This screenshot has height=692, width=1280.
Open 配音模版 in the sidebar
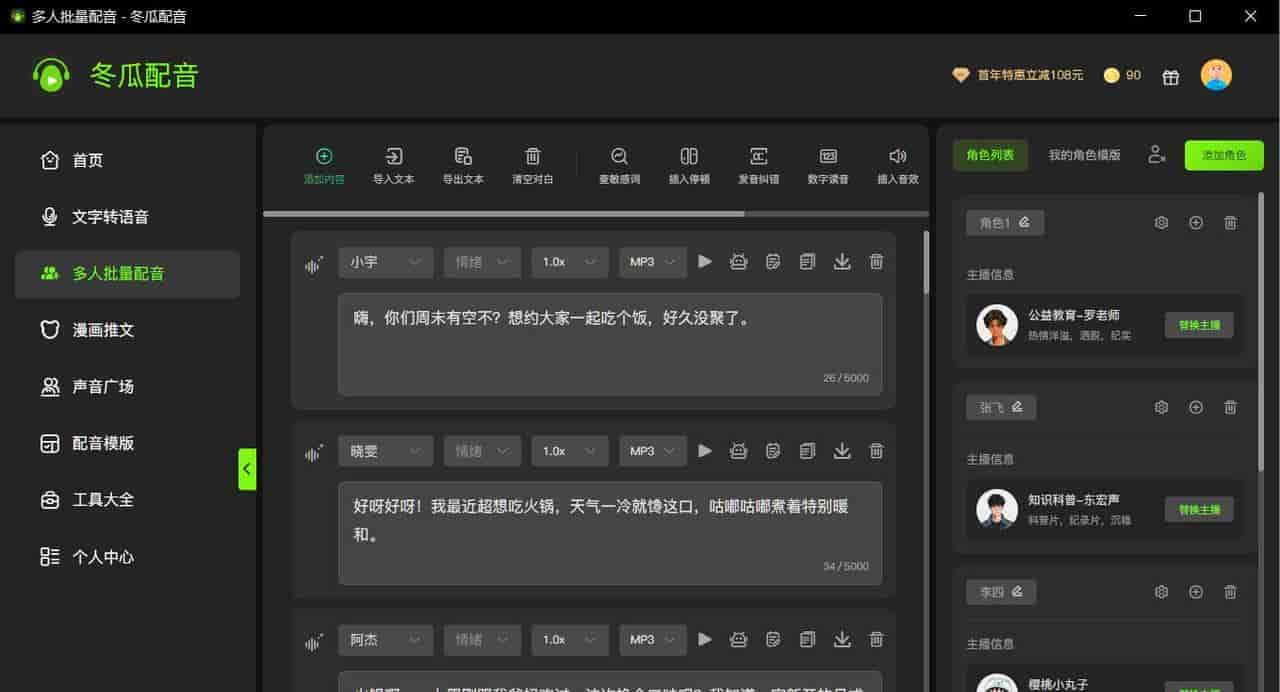[127, 443]
